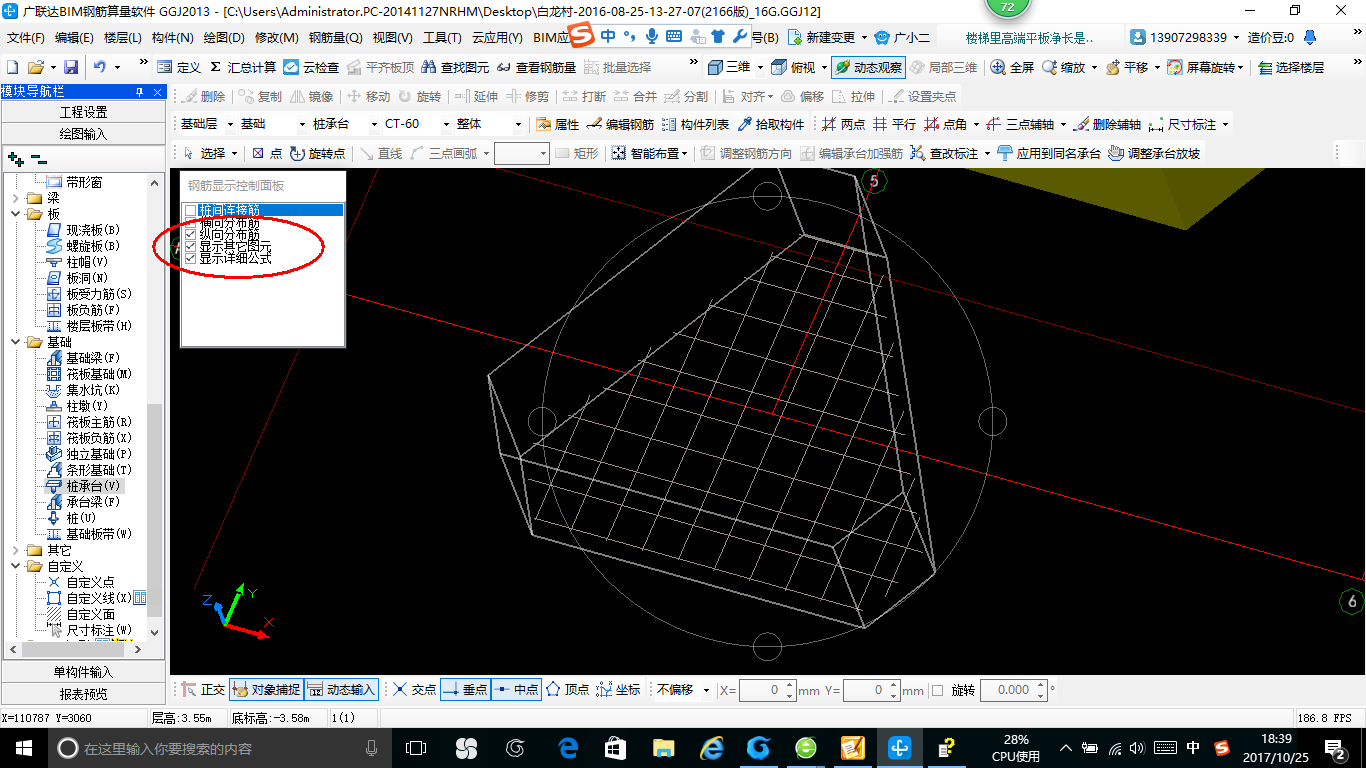Switch to 全屏 full screen view

tap(1012, 67)
